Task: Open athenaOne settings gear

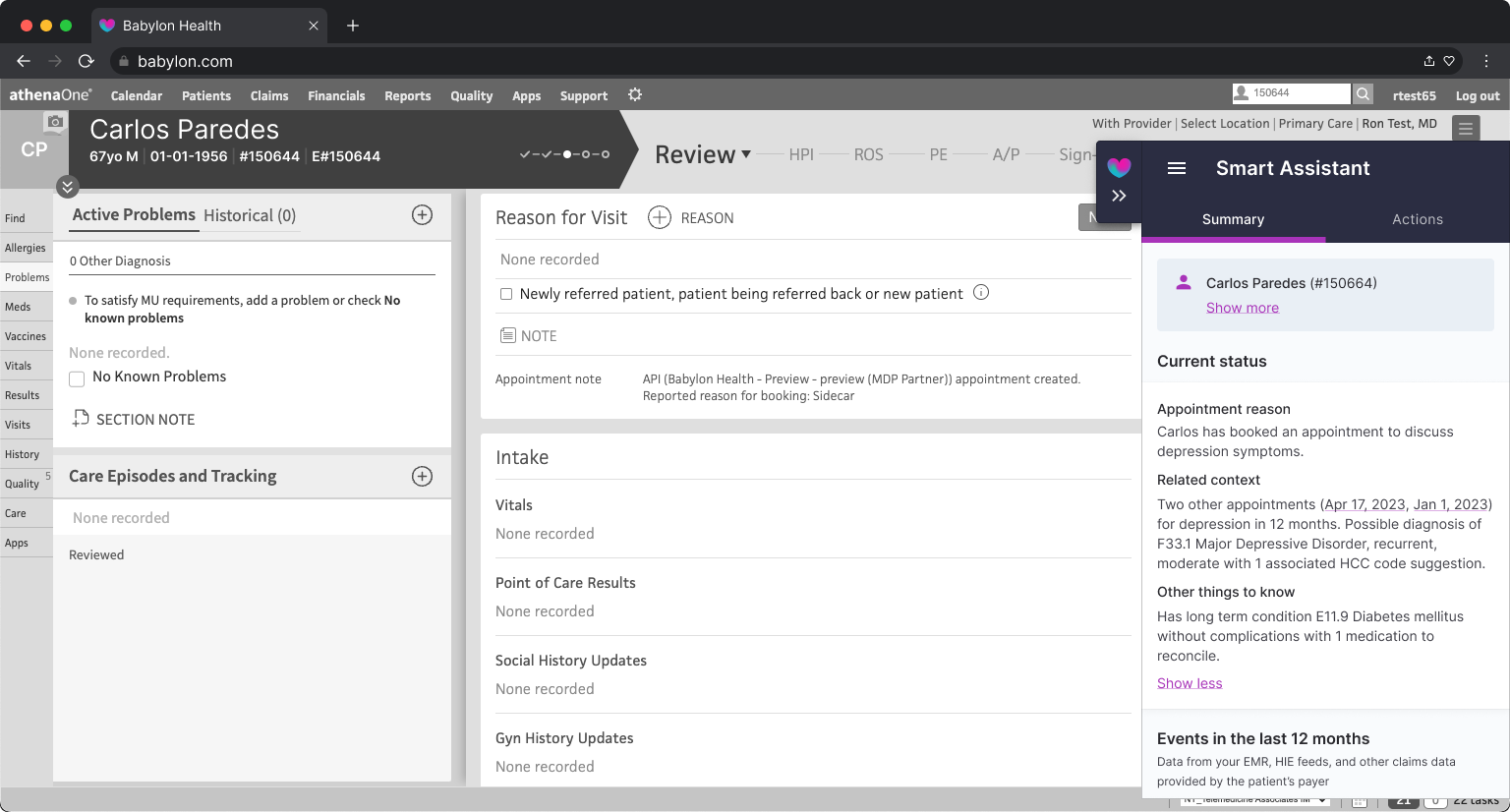Action: click(x=635, y=94)
